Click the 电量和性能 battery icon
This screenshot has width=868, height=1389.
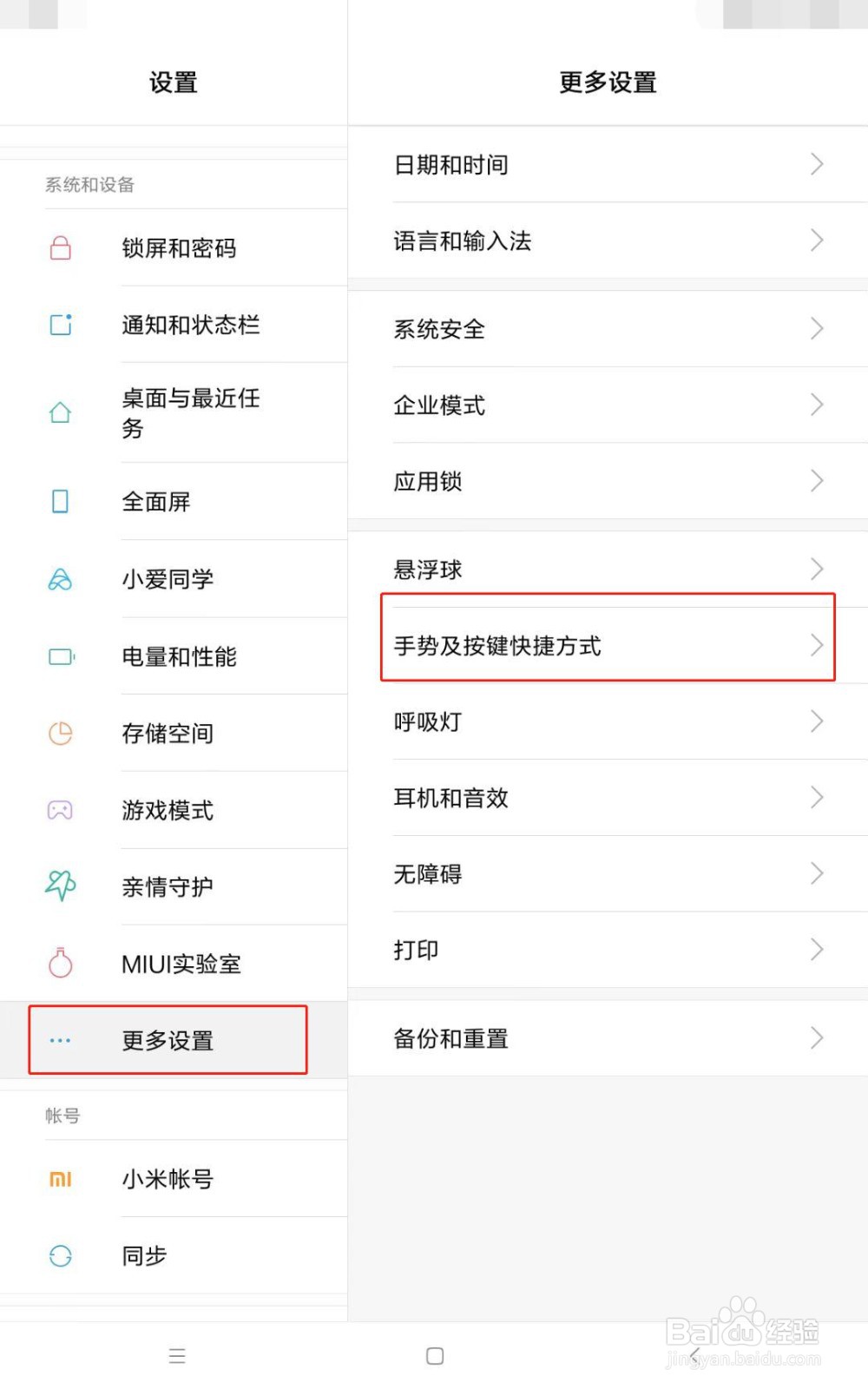(59, 656)
